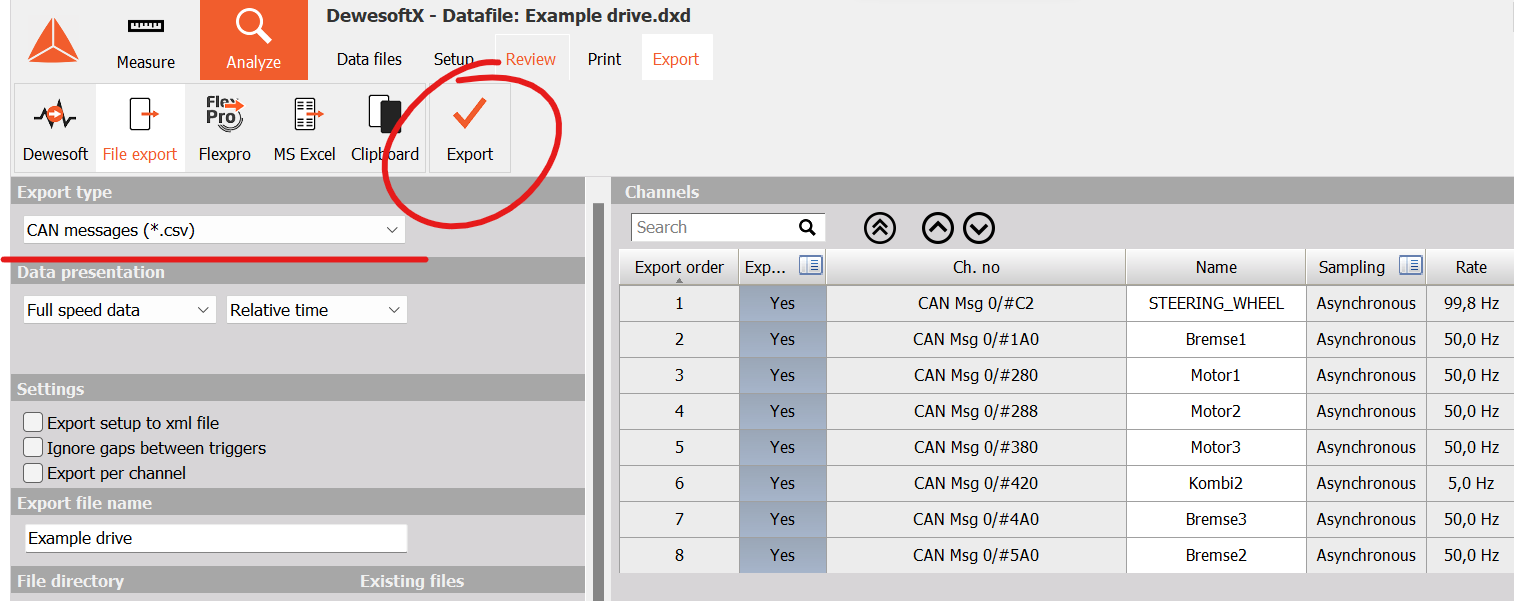Click CAN Msg 0/#4A0 cell
The height and width of the screenshot is (601, 1514).
(x=976, y=519)
